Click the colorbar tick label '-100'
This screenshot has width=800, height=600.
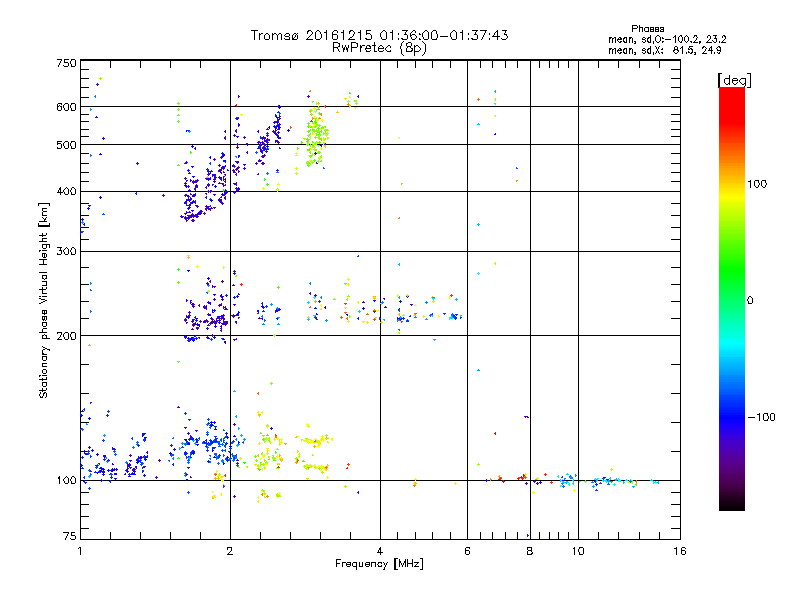coord(761,417)
